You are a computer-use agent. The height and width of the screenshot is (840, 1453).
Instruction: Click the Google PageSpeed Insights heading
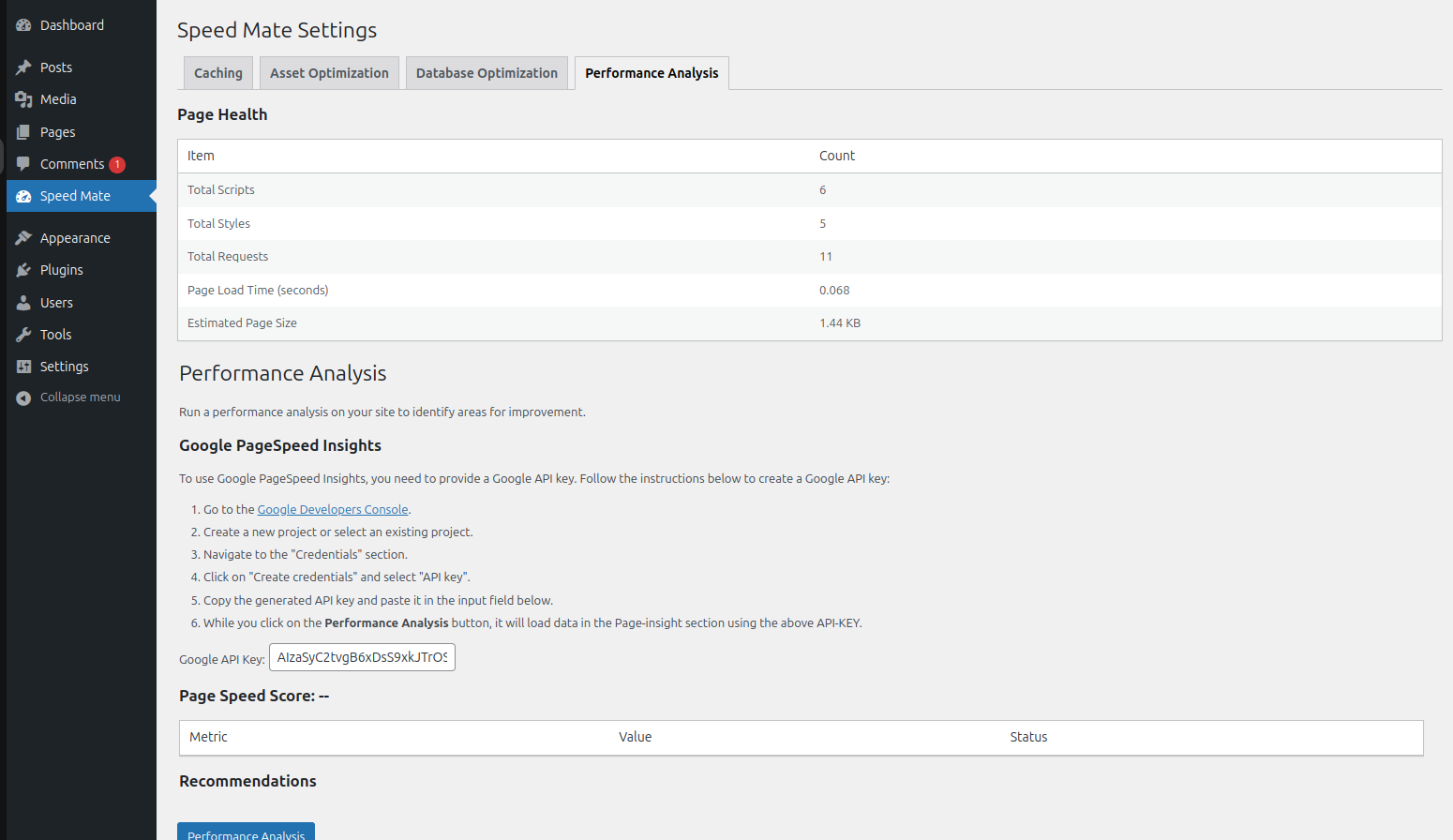(x=280, y=445)
